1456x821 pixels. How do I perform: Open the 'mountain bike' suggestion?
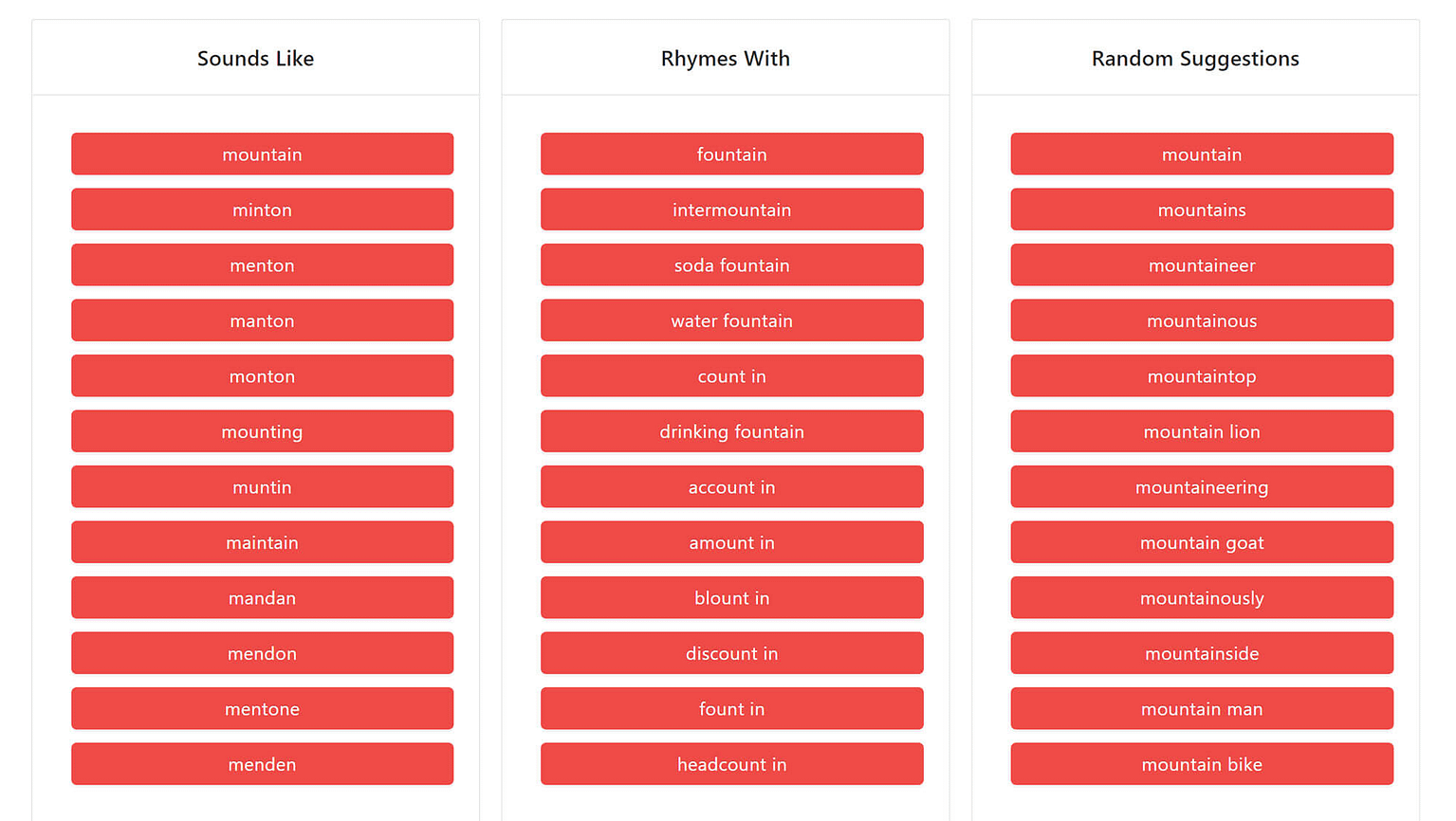[1201, 764]
